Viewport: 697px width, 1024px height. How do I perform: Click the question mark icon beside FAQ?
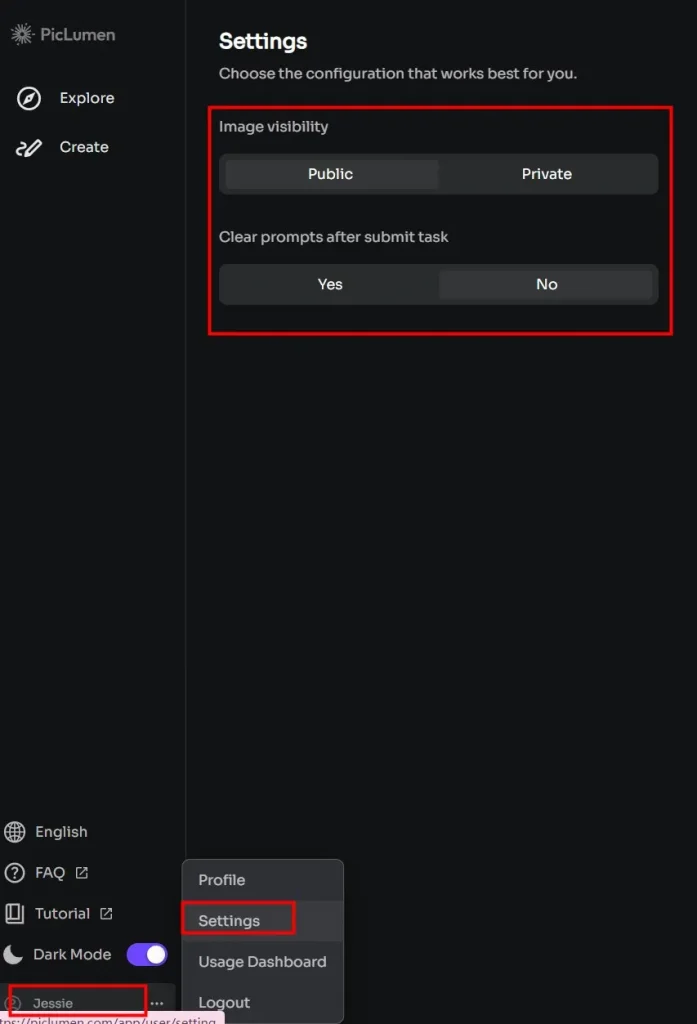pyautogui.click(x=14, y=872)
